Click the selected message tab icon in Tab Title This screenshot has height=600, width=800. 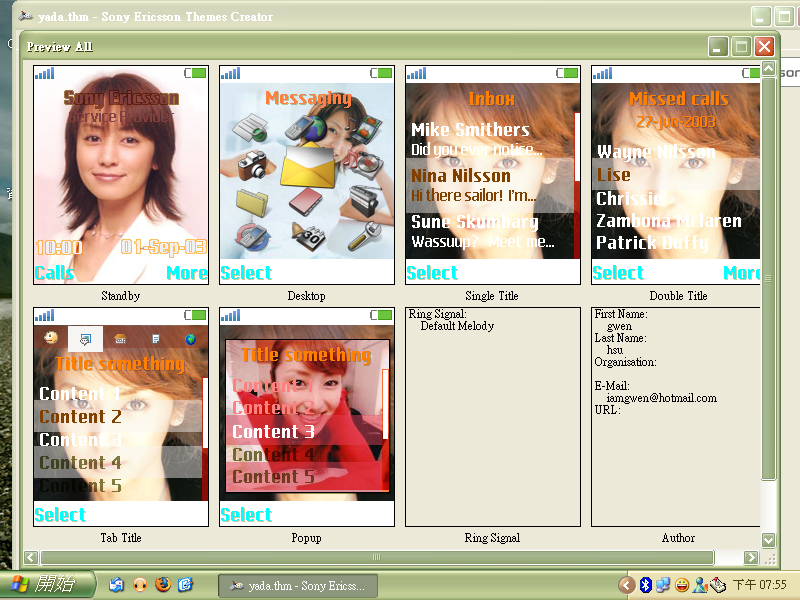pyautogui.click(x=85, y=339)
